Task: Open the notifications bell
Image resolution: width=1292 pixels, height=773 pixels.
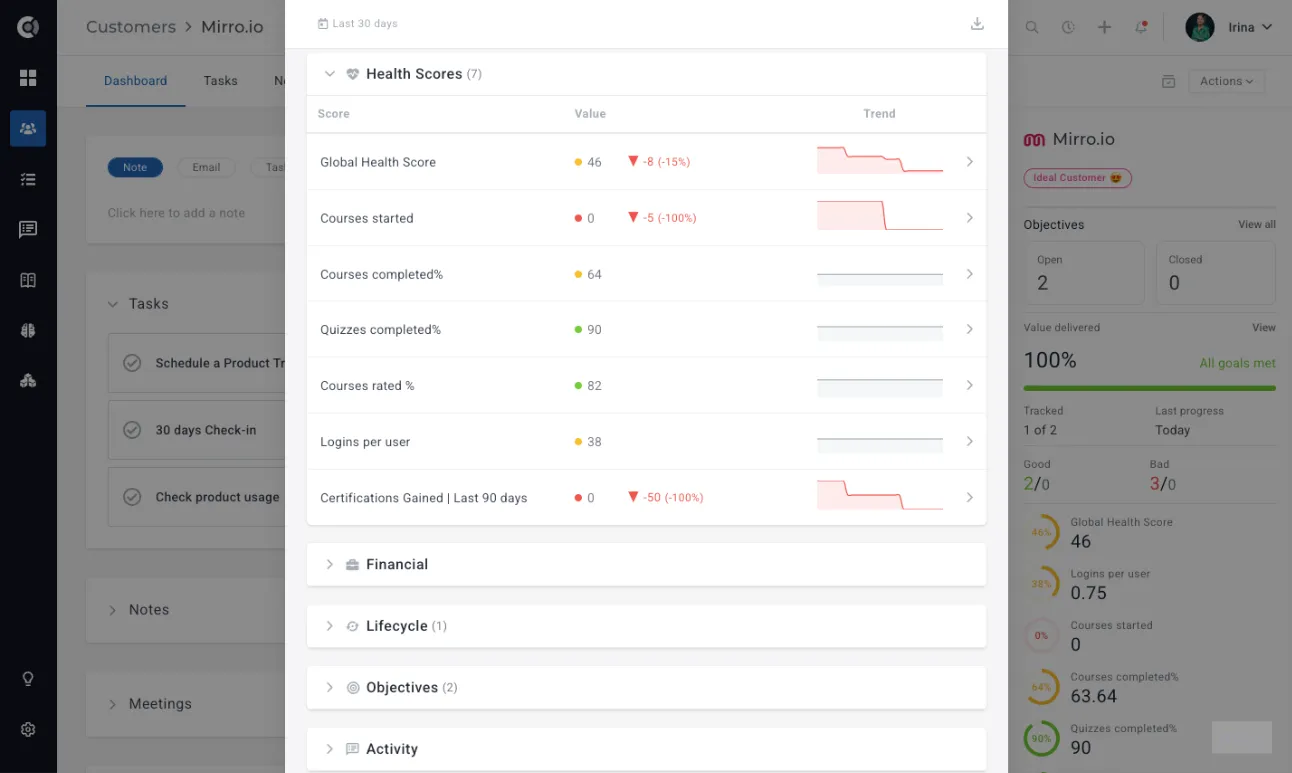Action: [x=1141, y=28]
